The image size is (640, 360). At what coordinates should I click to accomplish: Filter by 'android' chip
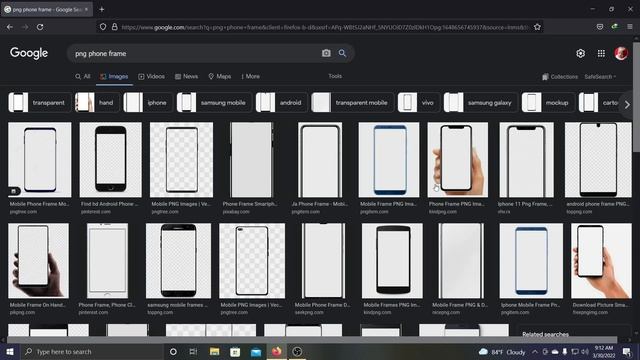pyautogui.click(x=281, y=102)
